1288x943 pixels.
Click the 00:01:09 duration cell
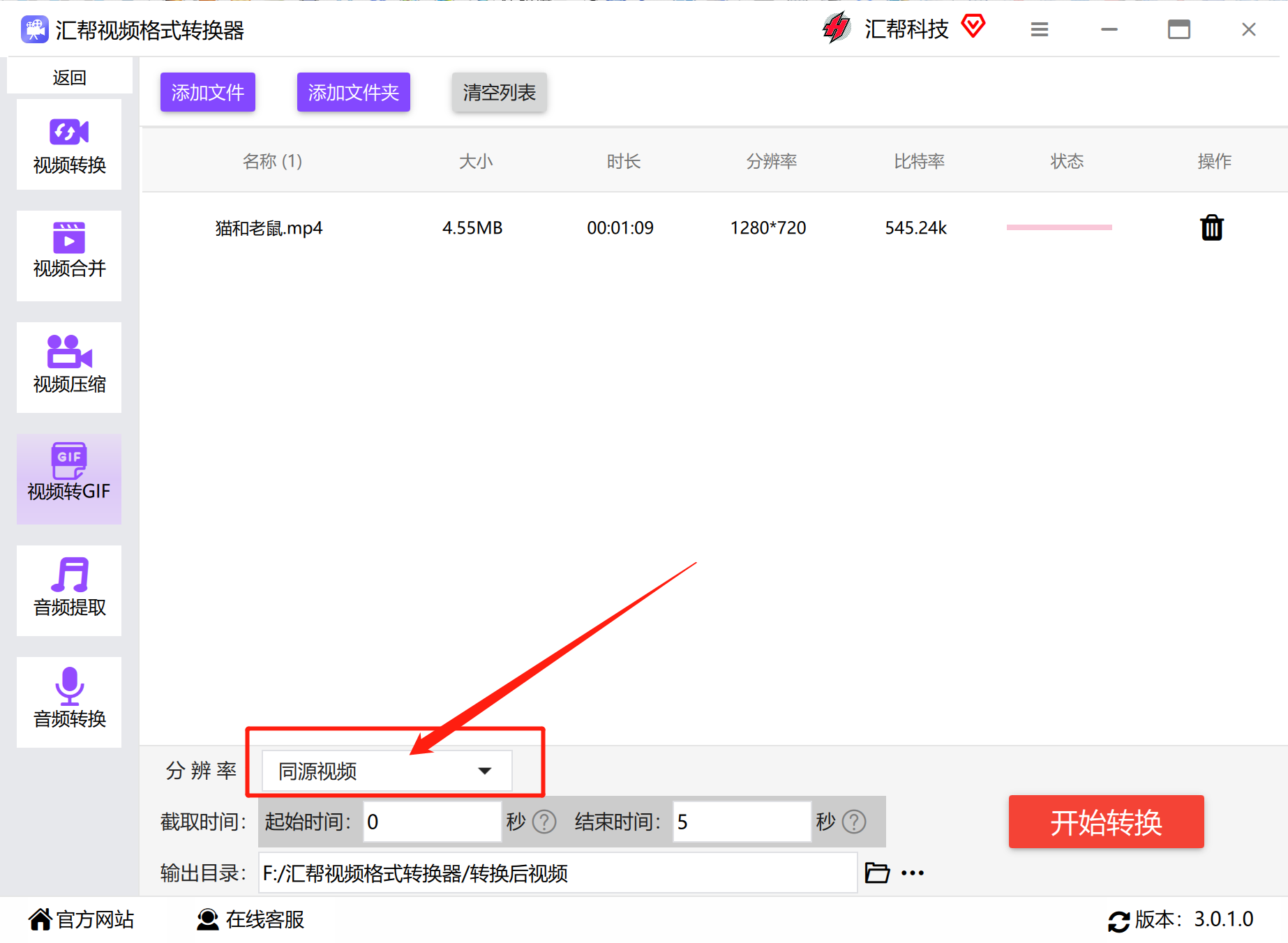(620, 228)
